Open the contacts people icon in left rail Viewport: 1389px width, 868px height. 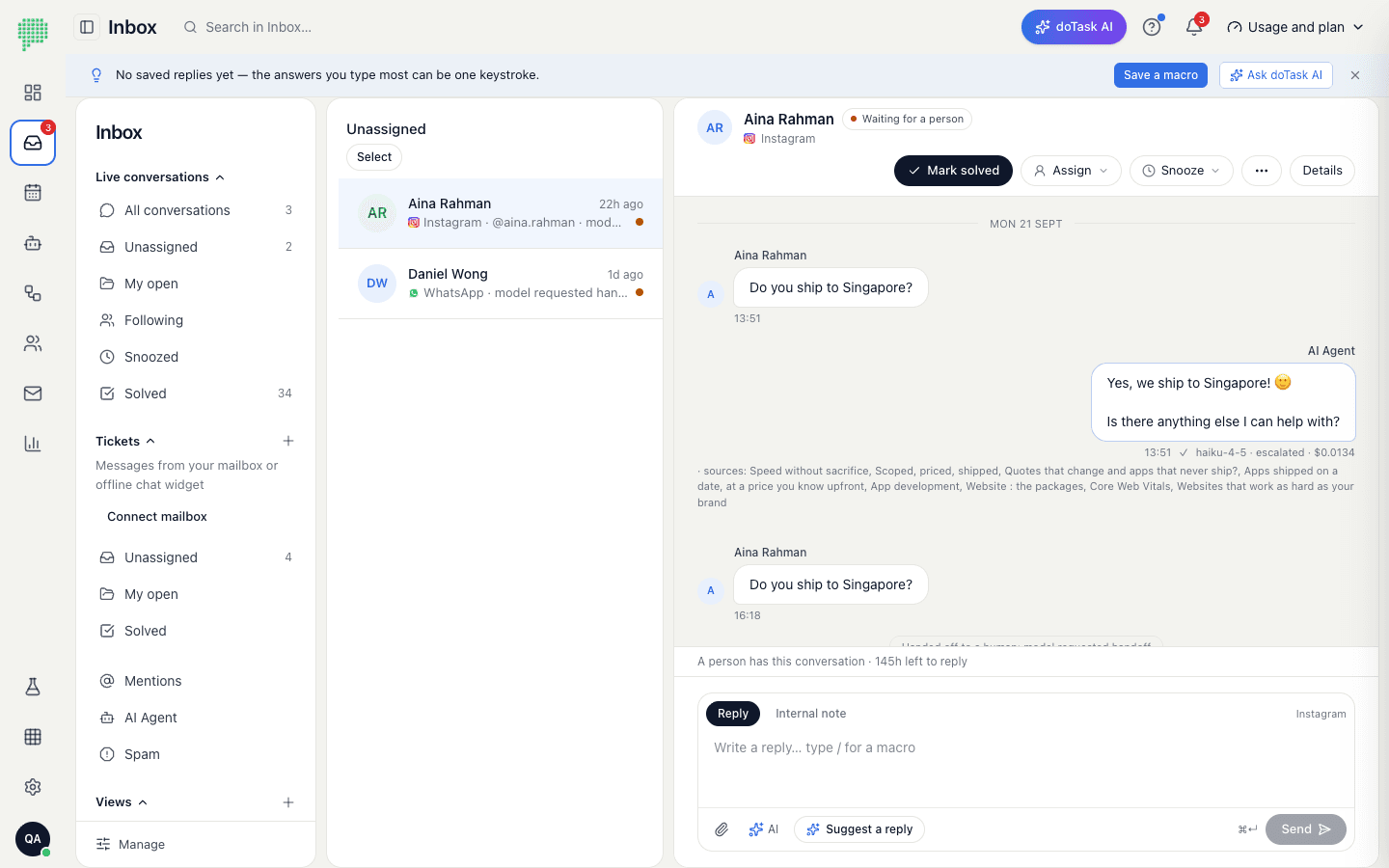tap(33, 343)
